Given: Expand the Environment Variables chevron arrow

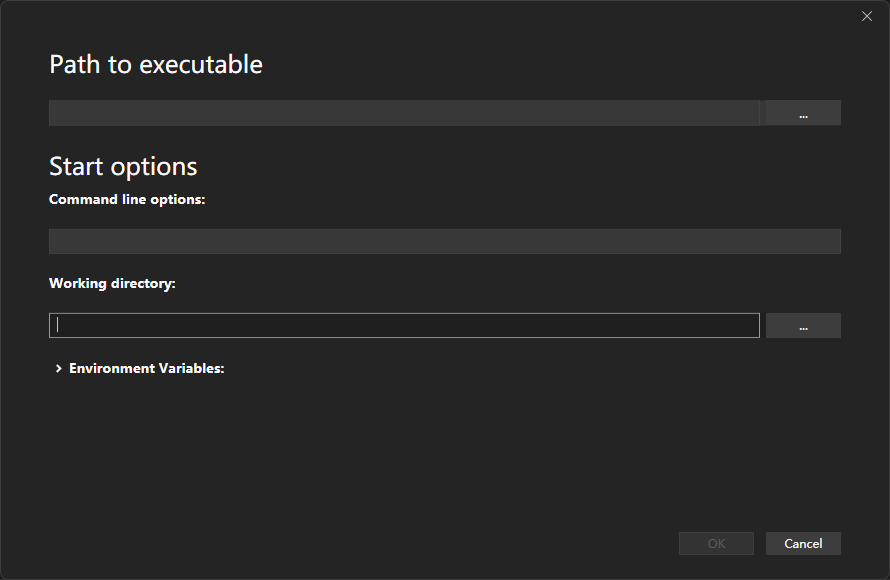Looking at the screenshot, I should coord(58,369).
